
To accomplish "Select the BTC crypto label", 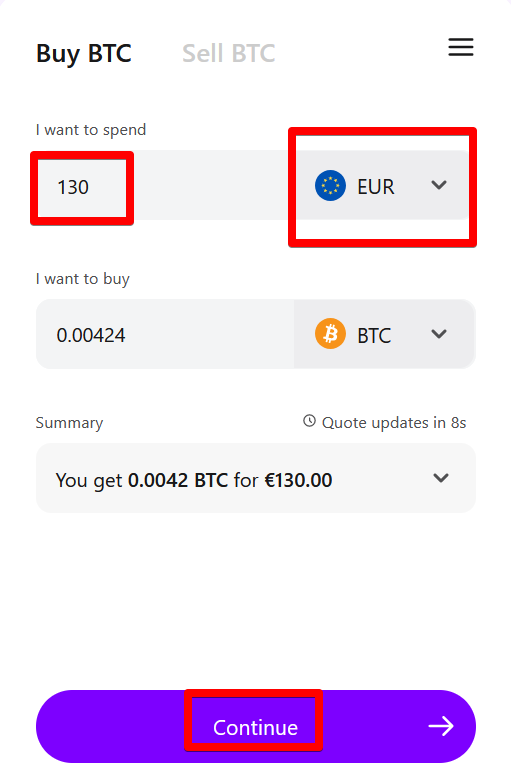I will coord(375,336).
